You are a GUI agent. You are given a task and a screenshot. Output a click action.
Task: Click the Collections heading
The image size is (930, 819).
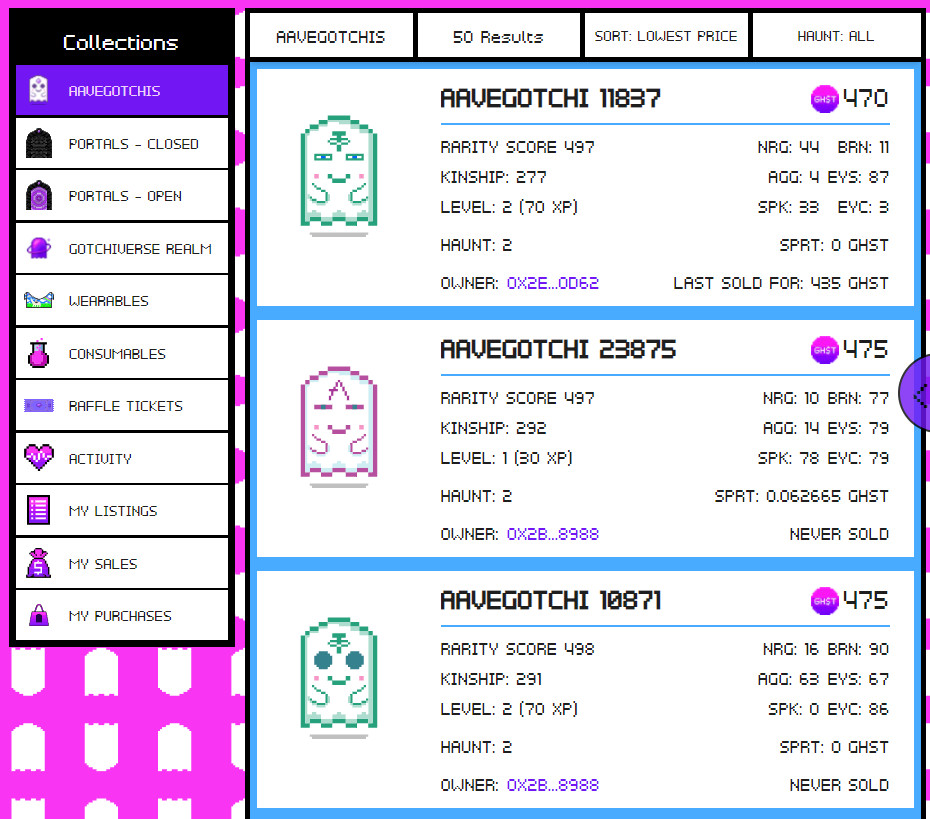click(120, 42)
